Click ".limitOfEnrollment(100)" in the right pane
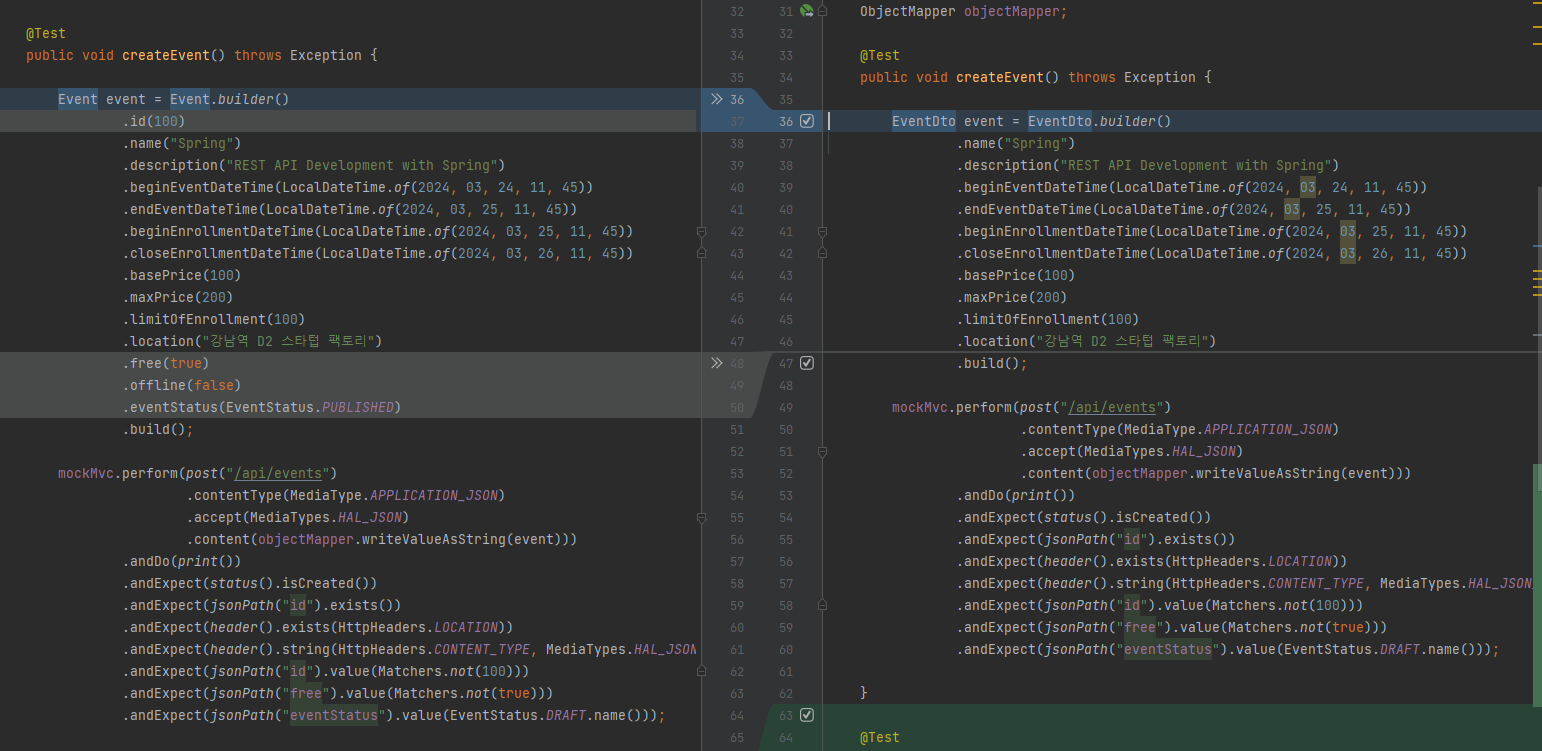 (1048, 319)
